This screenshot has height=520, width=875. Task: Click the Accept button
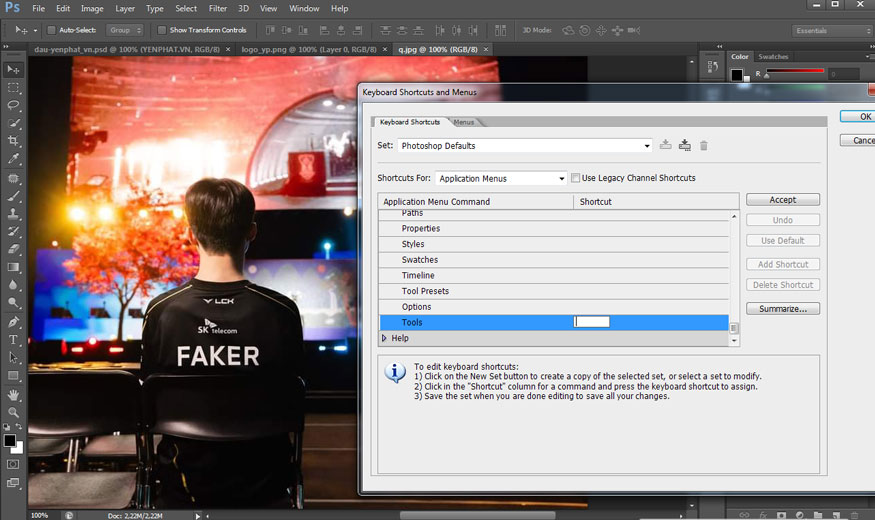tap(782, 200)
